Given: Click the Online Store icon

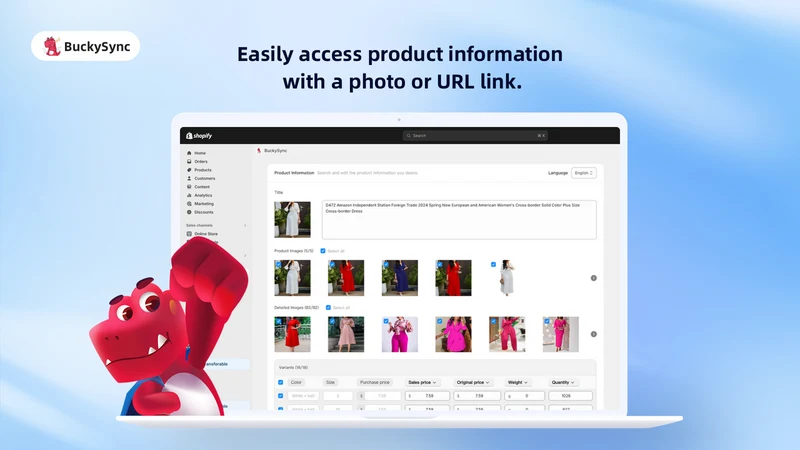Looking at the screenshot, I should pos(189,234).
